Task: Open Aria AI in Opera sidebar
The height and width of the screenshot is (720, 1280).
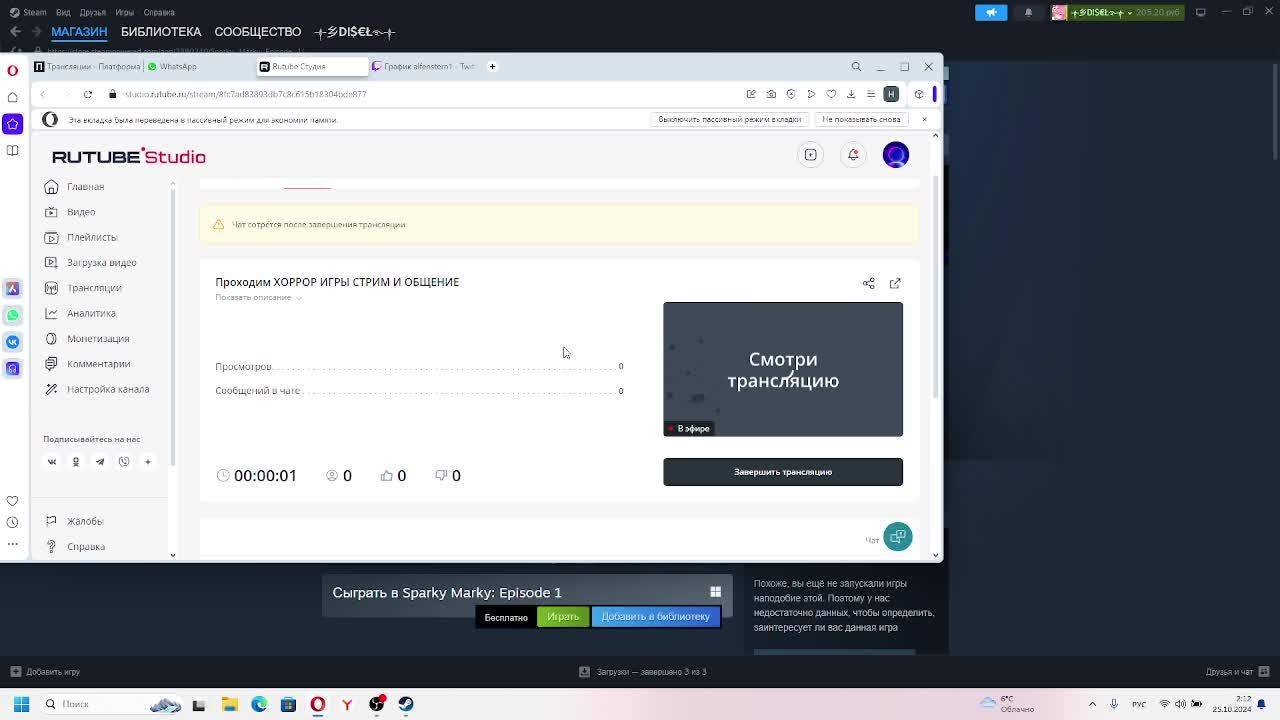Action: pos(12,288)
